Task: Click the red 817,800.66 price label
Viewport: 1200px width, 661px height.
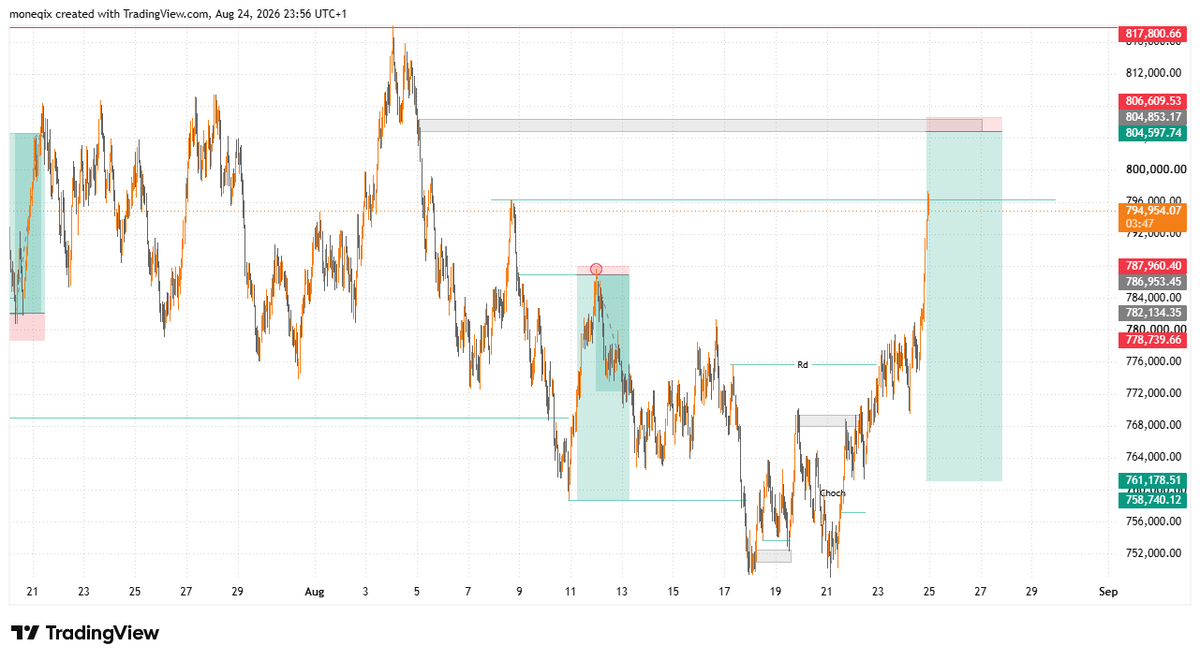Action: [x=1153, y=34]
